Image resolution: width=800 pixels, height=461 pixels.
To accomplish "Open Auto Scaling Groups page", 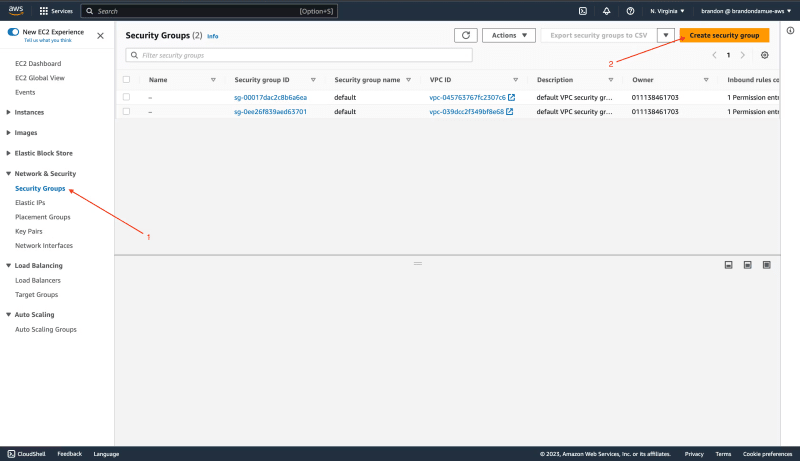I will 46,329.
